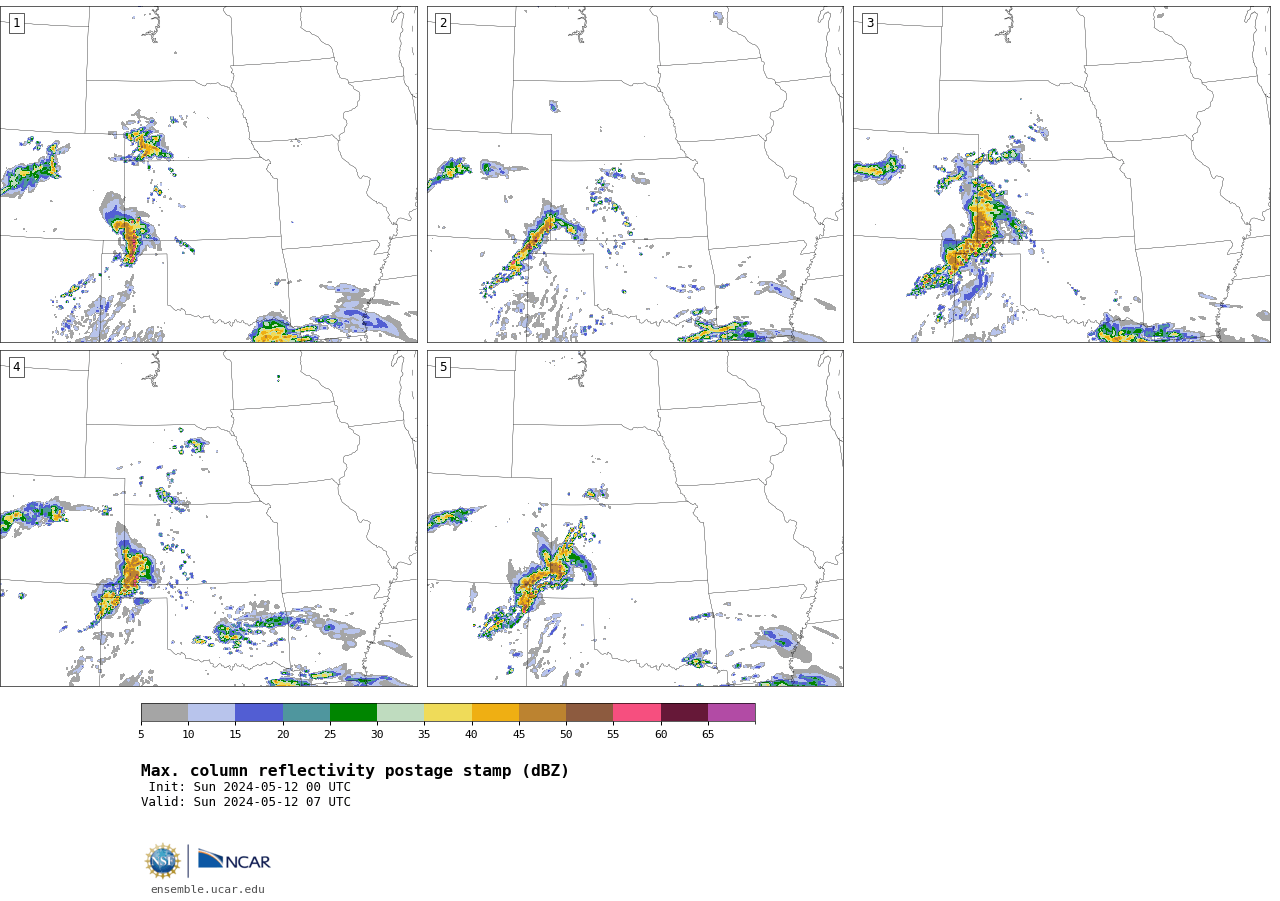Click colorbar tick label 15
This screenshot has height=901, width=1280.
tap(235, 735)
